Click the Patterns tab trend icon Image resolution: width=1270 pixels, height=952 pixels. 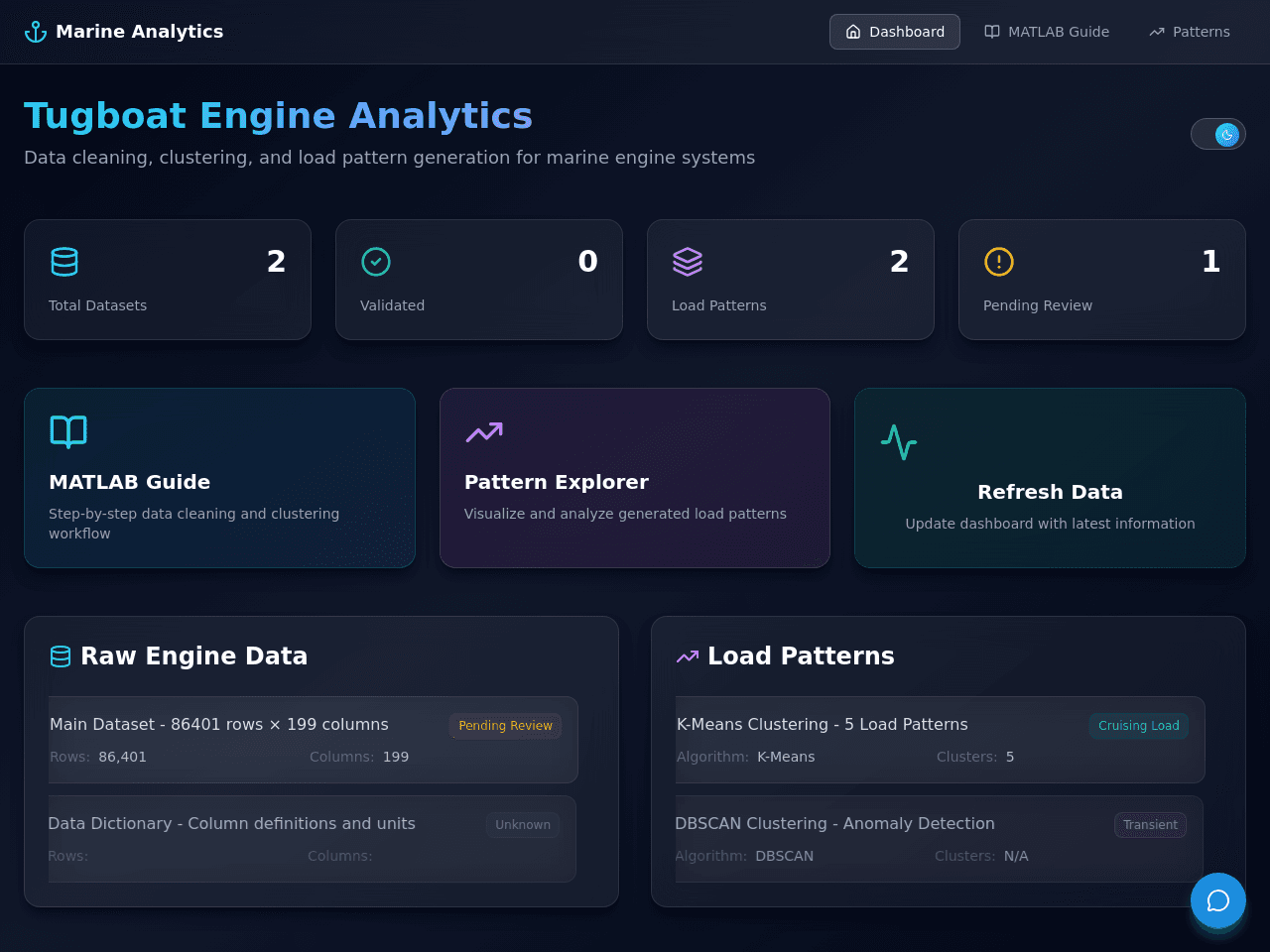[1157, 32]
